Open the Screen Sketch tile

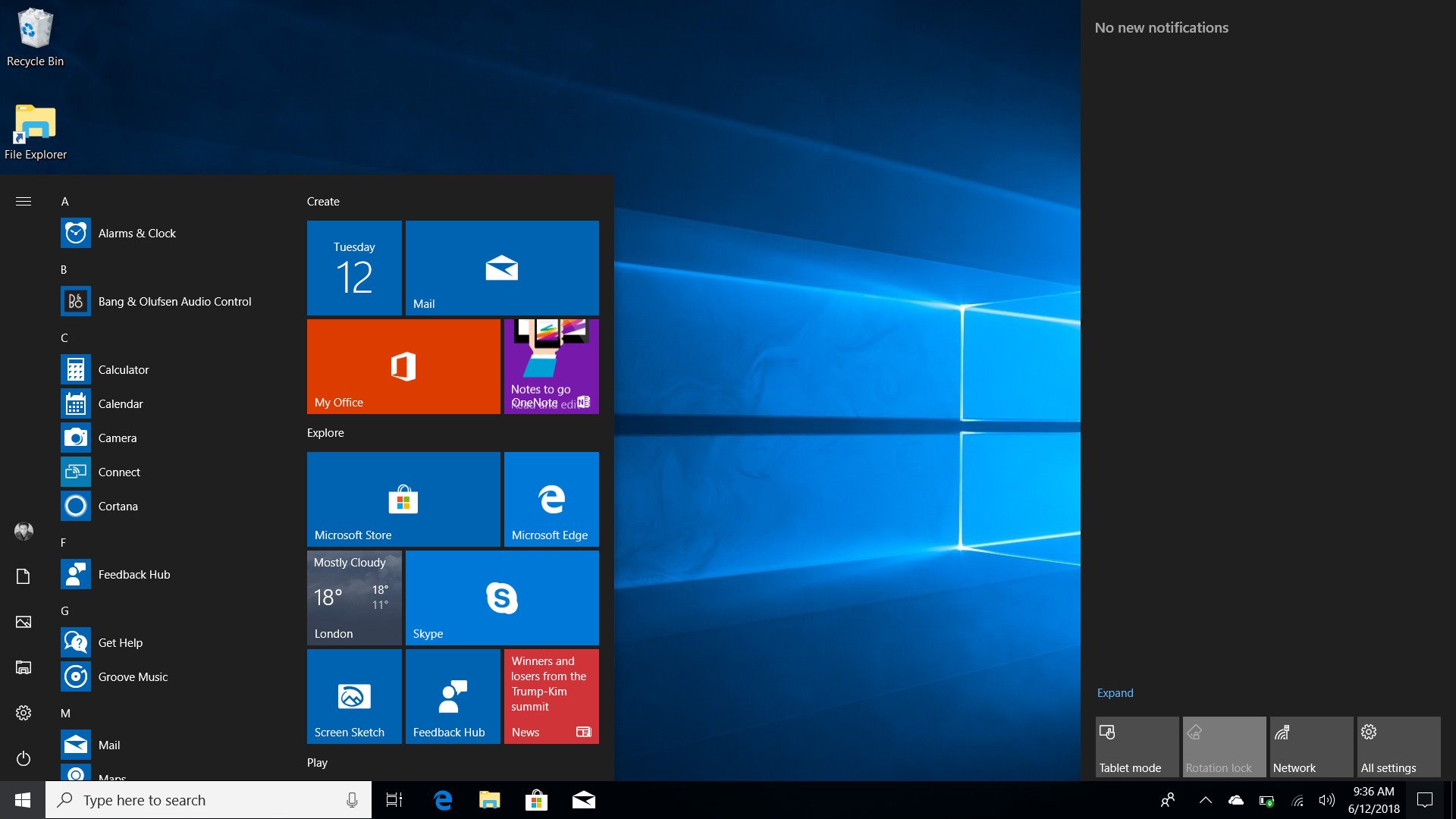click(x=354, y=696)
